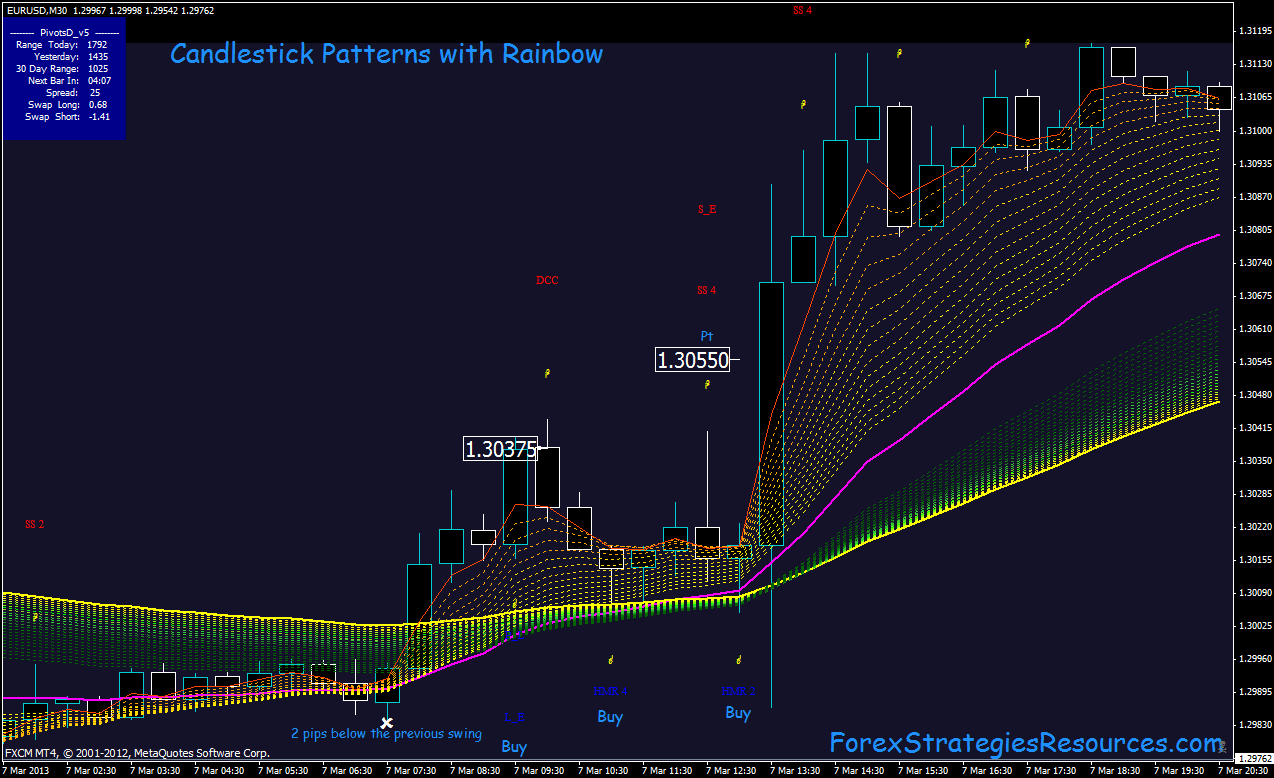The image size is (1274, 778).
Task: Select the Swap Short: -1.41 row
Action: point(67,116)
